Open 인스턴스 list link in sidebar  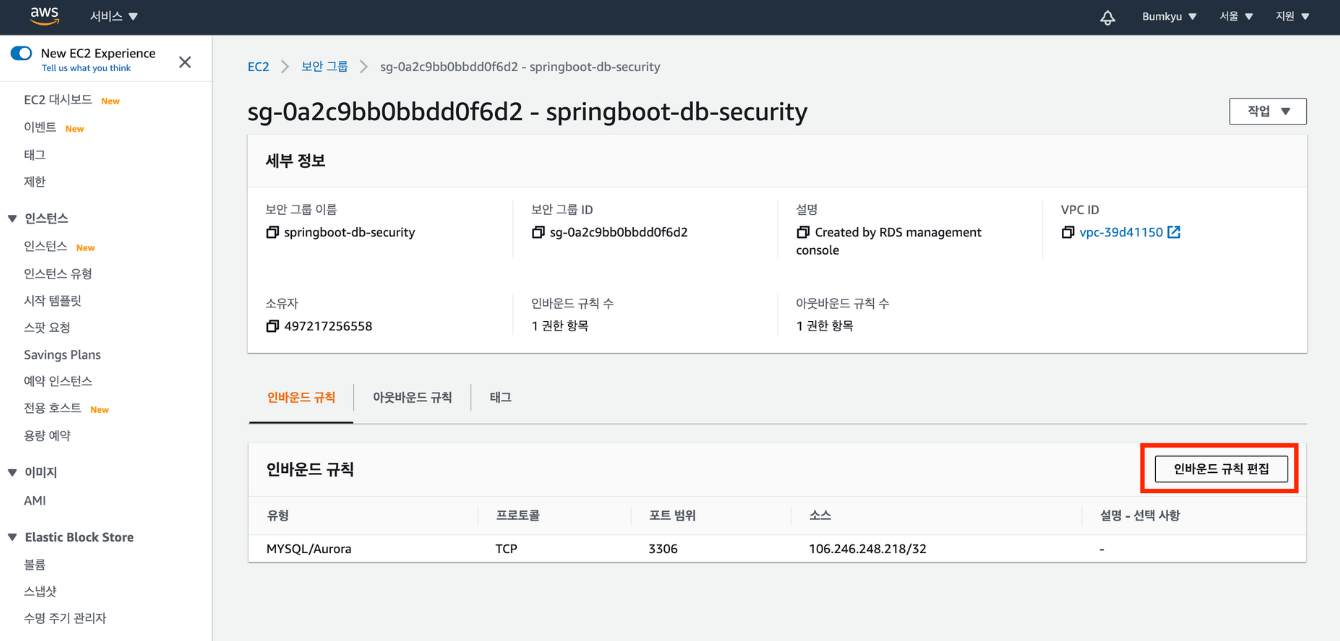tap(46, 246)
